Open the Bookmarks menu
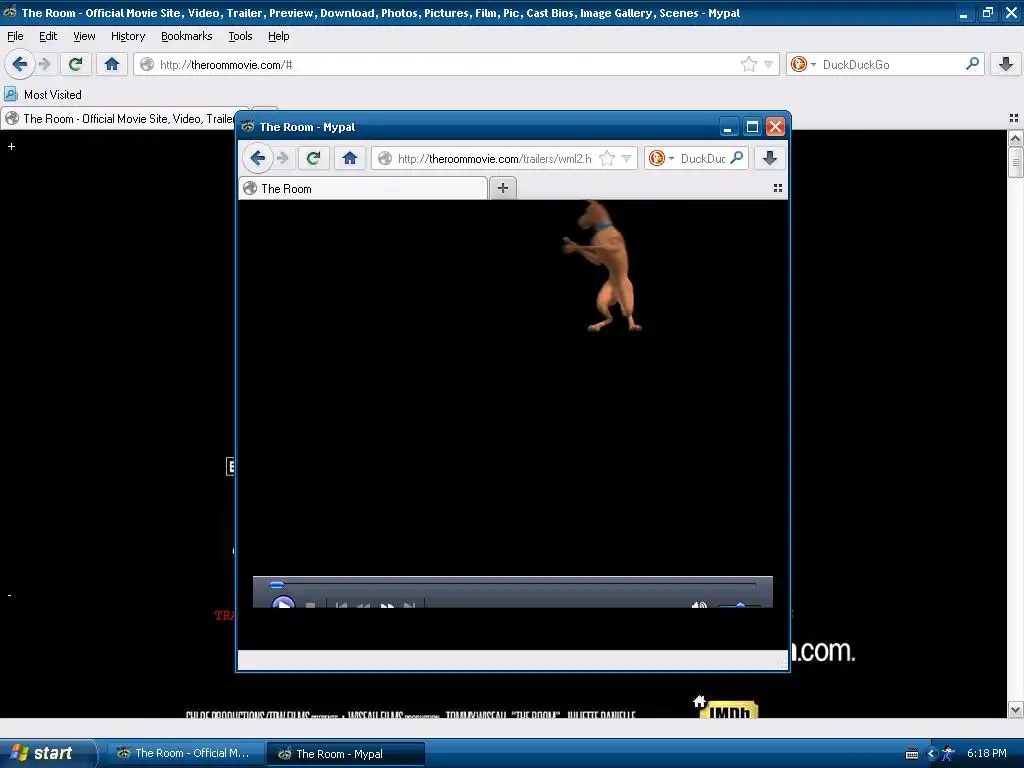 tap(186, 36)
